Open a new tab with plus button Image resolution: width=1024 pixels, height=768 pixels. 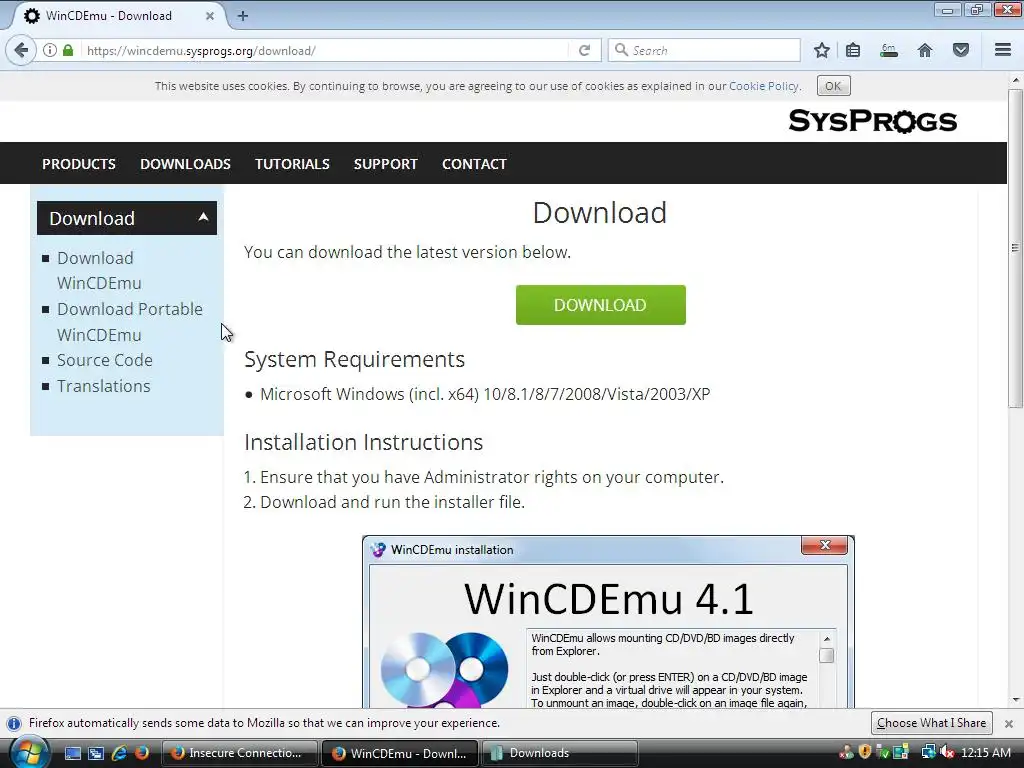242,16
